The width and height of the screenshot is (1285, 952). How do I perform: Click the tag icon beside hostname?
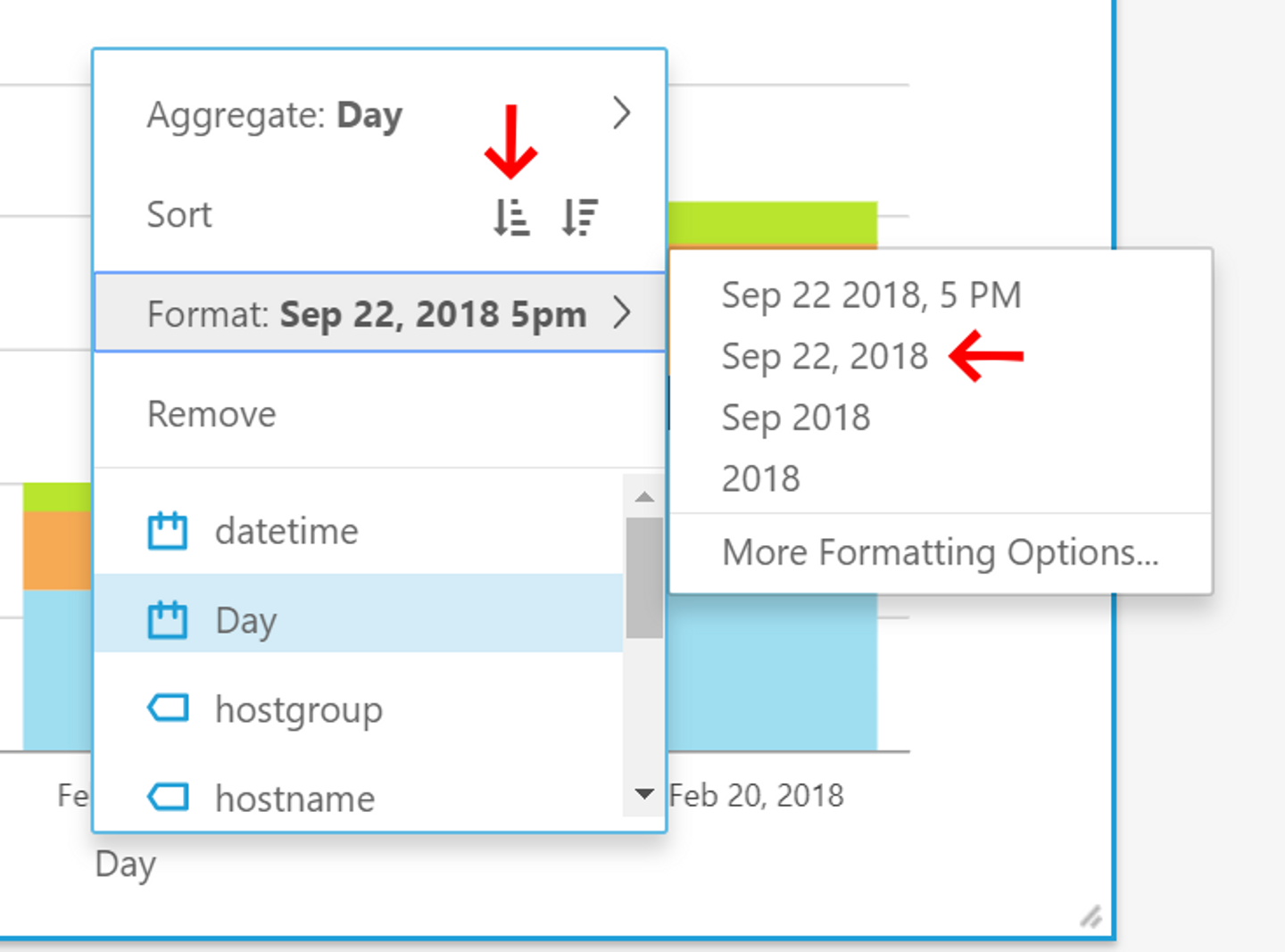[x=168, y=797]
